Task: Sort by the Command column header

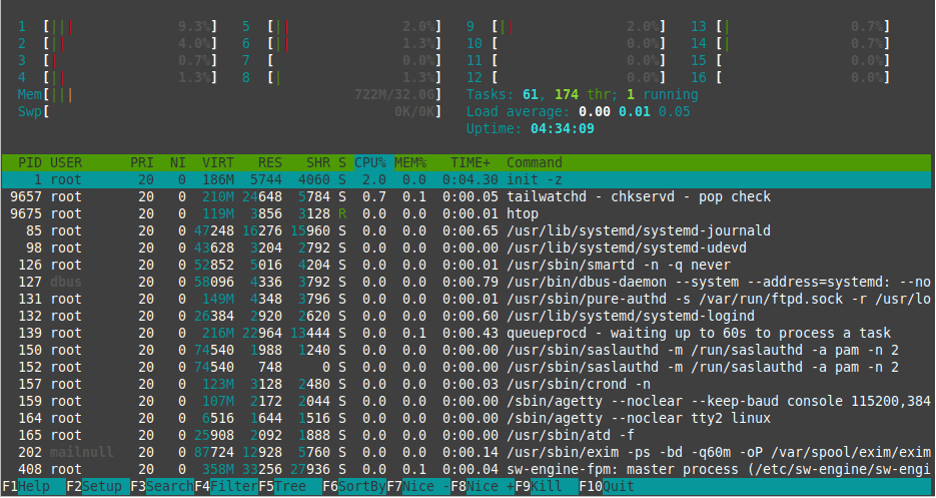Action: tap(534, 162)
